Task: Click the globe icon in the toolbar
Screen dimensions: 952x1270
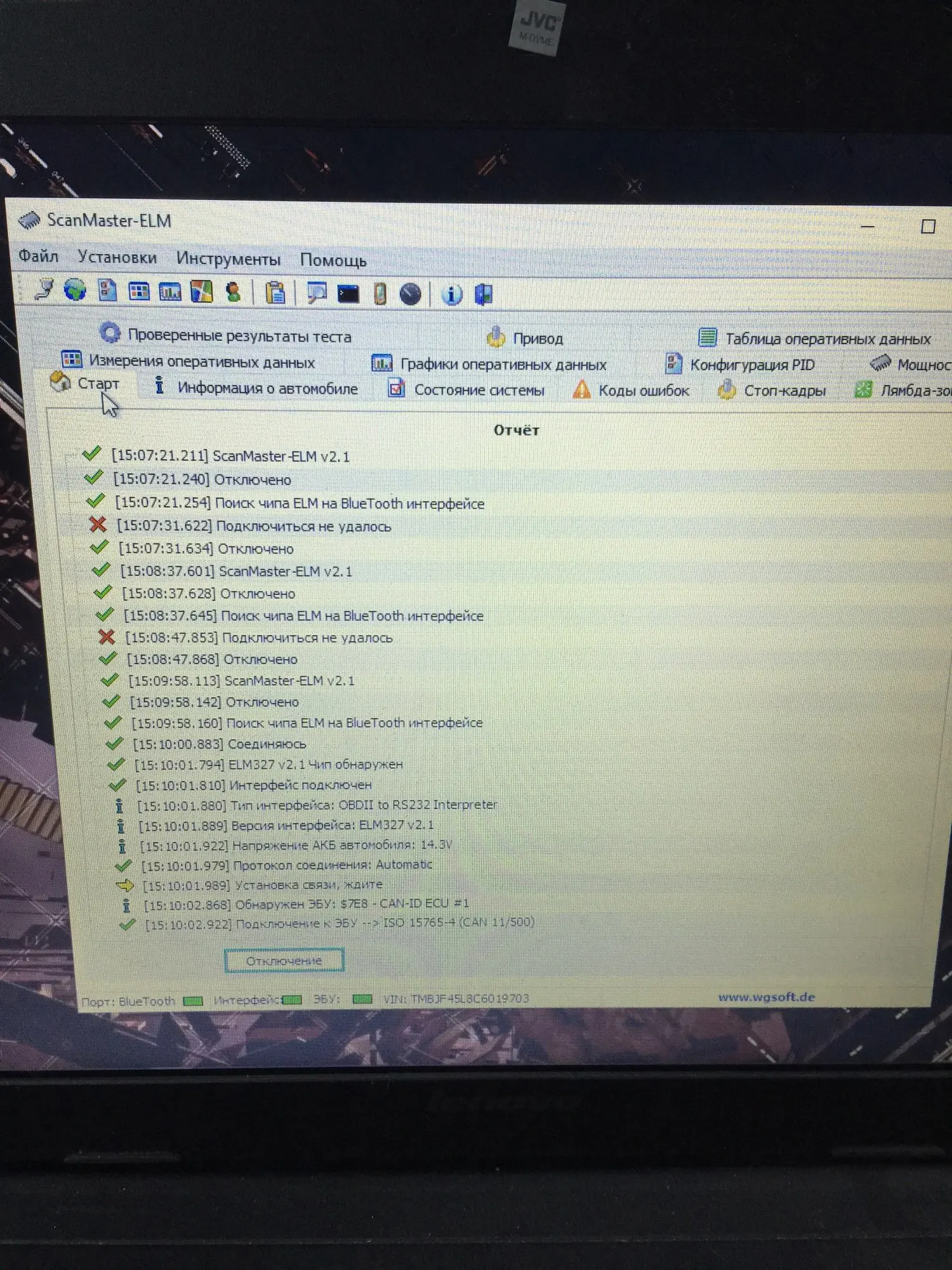Action: point(75,290)
